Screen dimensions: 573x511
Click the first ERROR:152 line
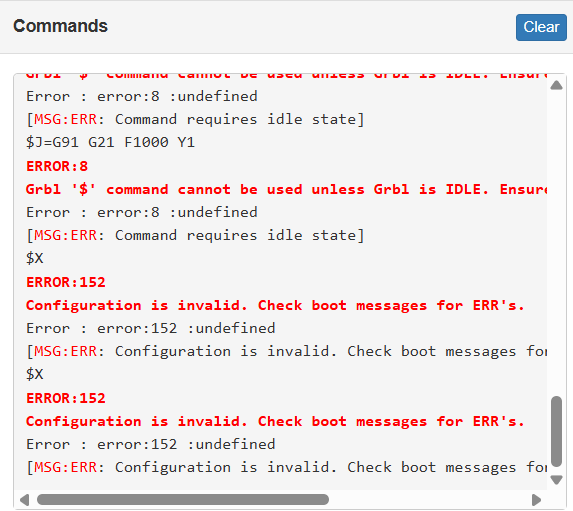[66, 282]
